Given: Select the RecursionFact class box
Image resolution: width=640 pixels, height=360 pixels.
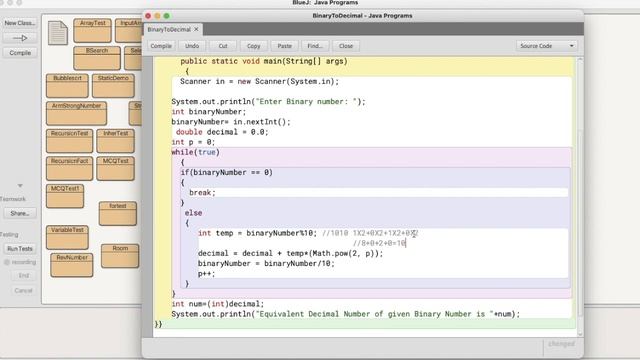Looking at the screenshot, I should pyautogui.click(x=69, y=169).
